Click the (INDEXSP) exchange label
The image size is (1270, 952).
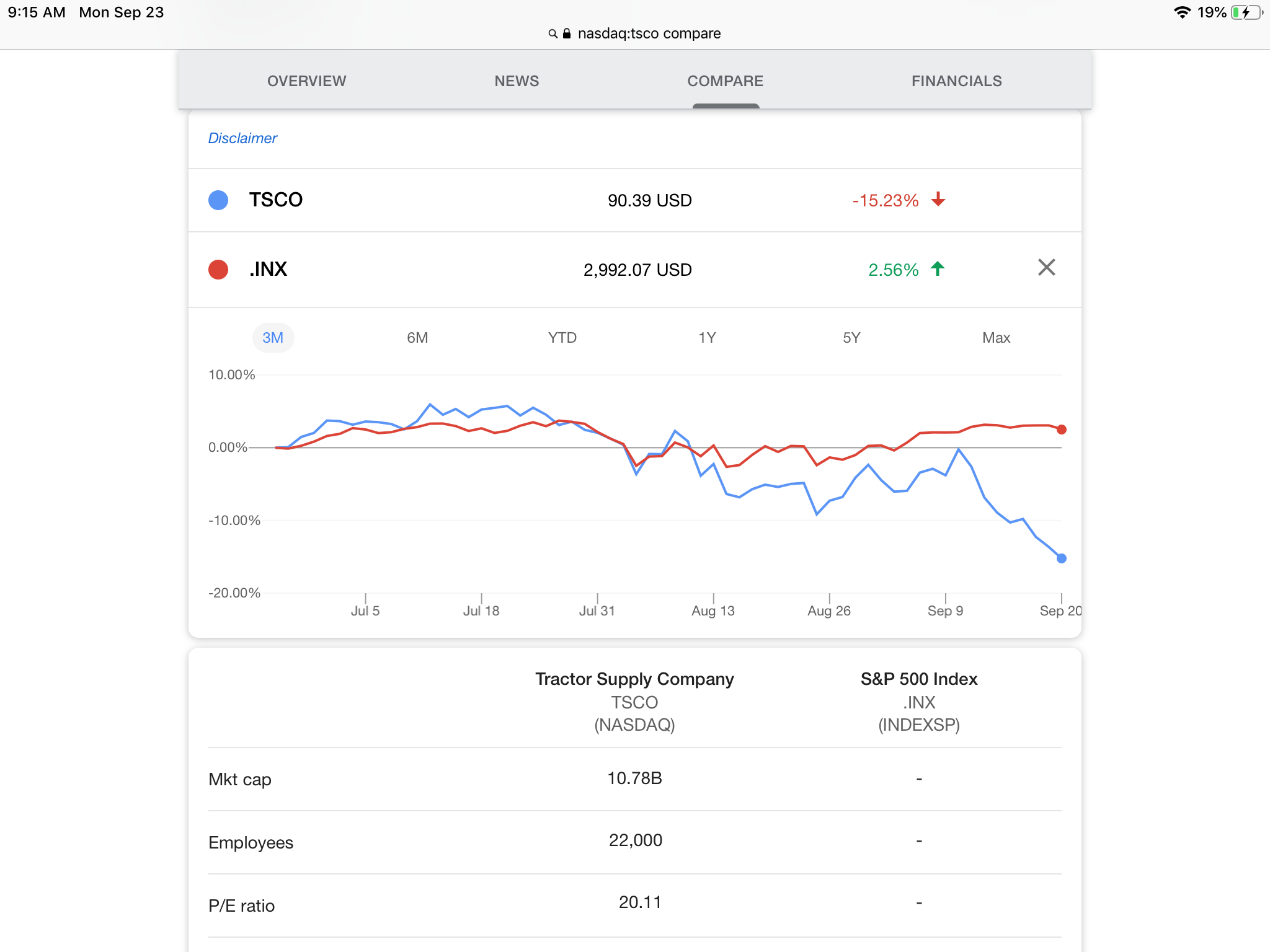pyautogui.click(x=918, y=725)
